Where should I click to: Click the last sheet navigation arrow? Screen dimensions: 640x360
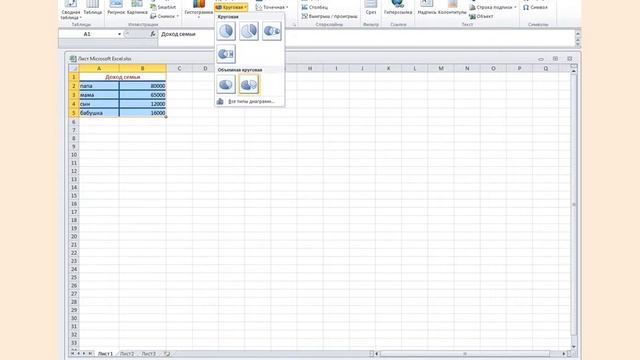(x=90, y=353)
